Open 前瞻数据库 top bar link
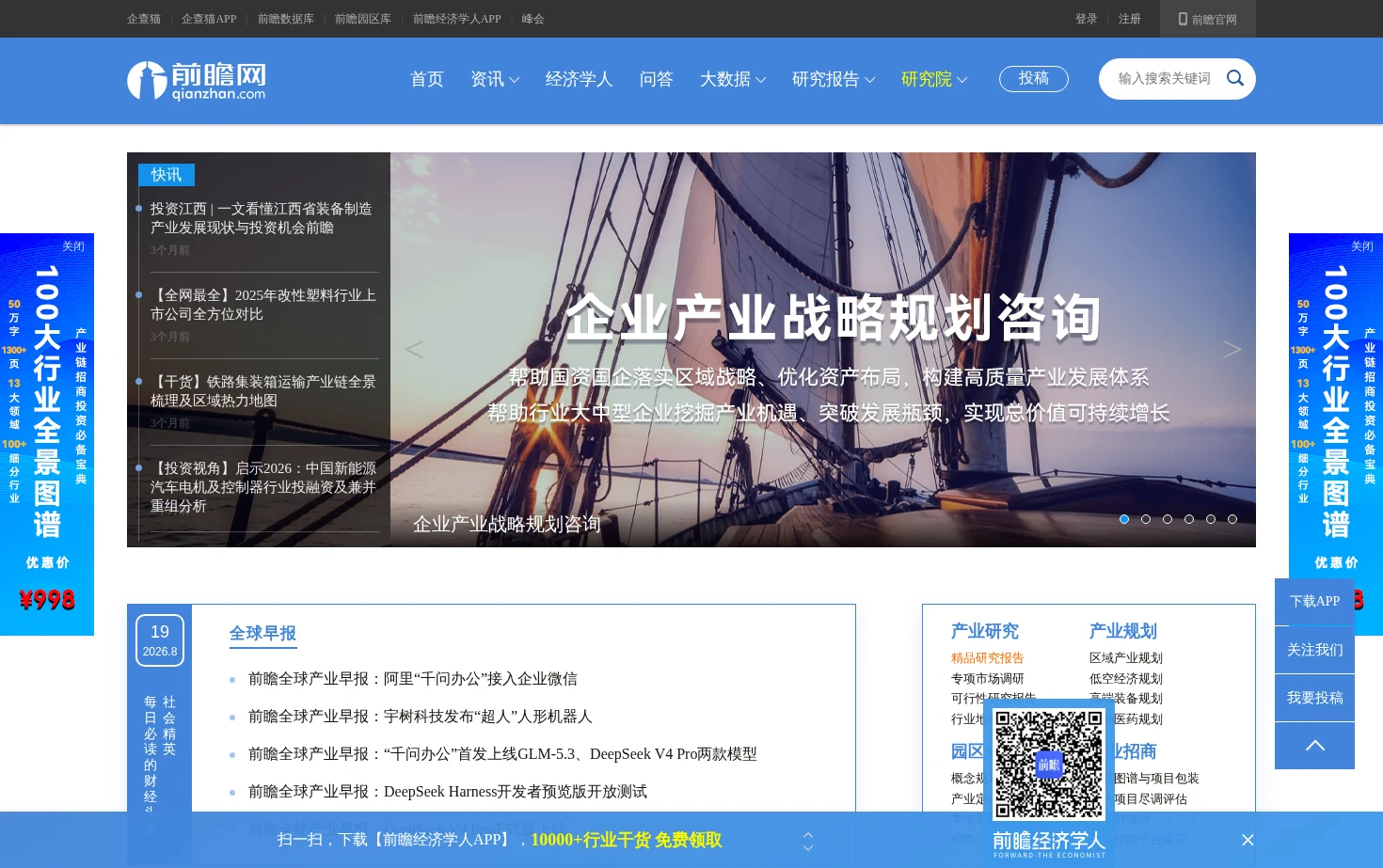This screenshot has height=868, width=1383. pos(286,19)
